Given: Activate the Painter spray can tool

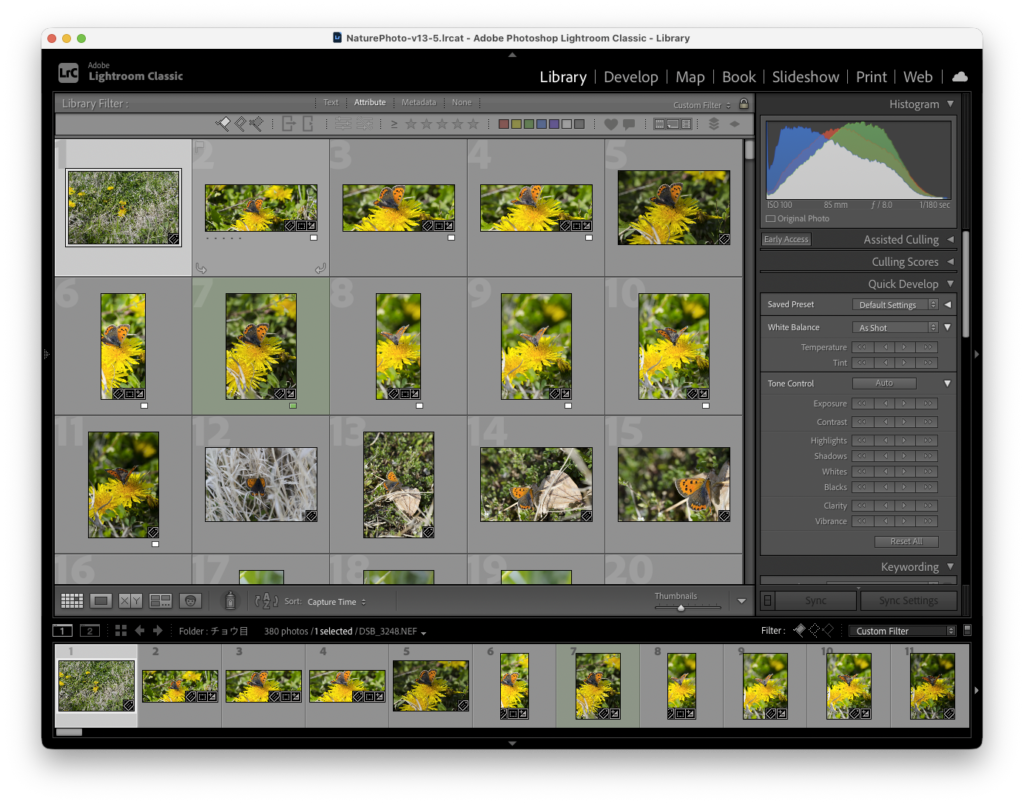Looking at the screenshot, I should [x=230, y=600].
